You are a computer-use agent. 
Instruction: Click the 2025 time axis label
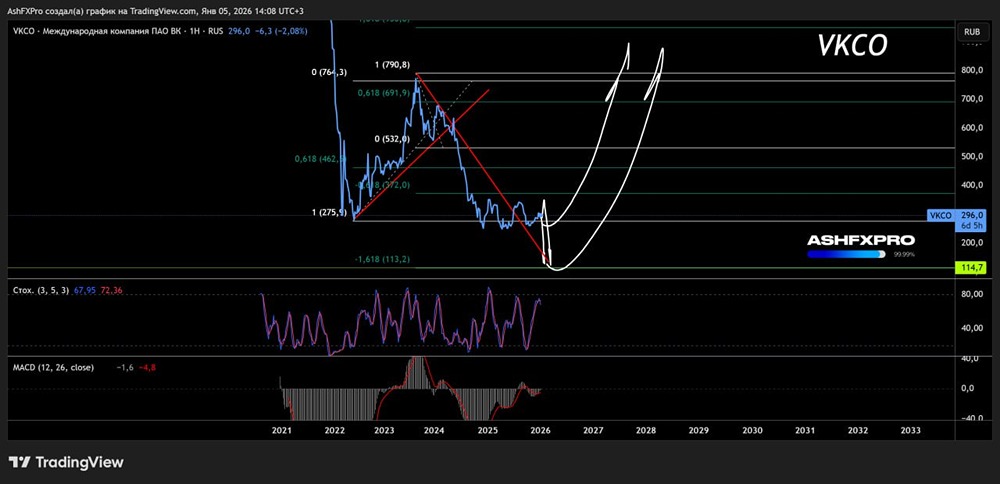pos(487,430)
